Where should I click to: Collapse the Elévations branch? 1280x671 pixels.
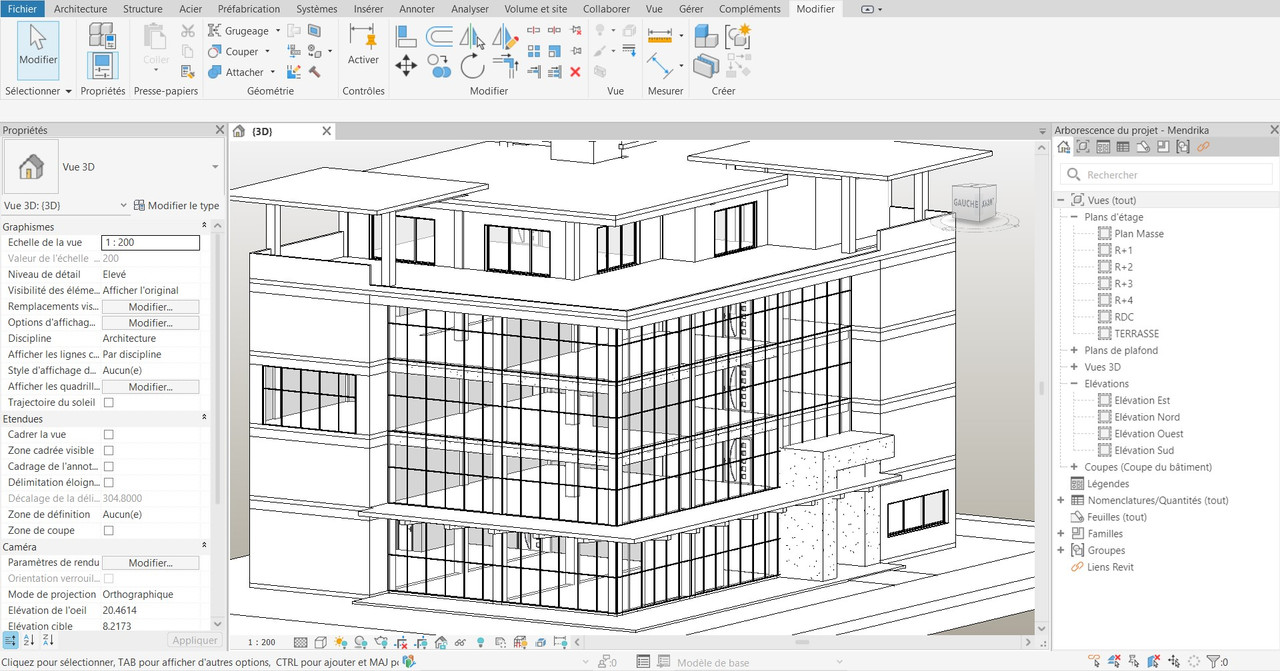click(1074, 383)
